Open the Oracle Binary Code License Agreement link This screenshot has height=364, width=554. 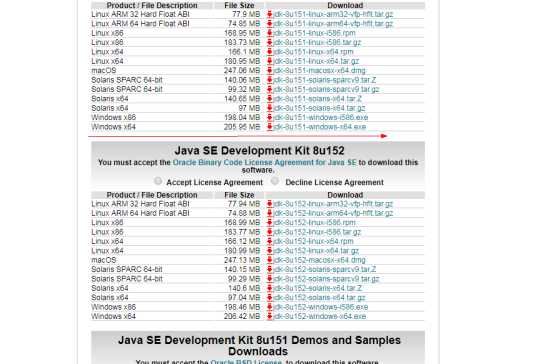(264, 163)
